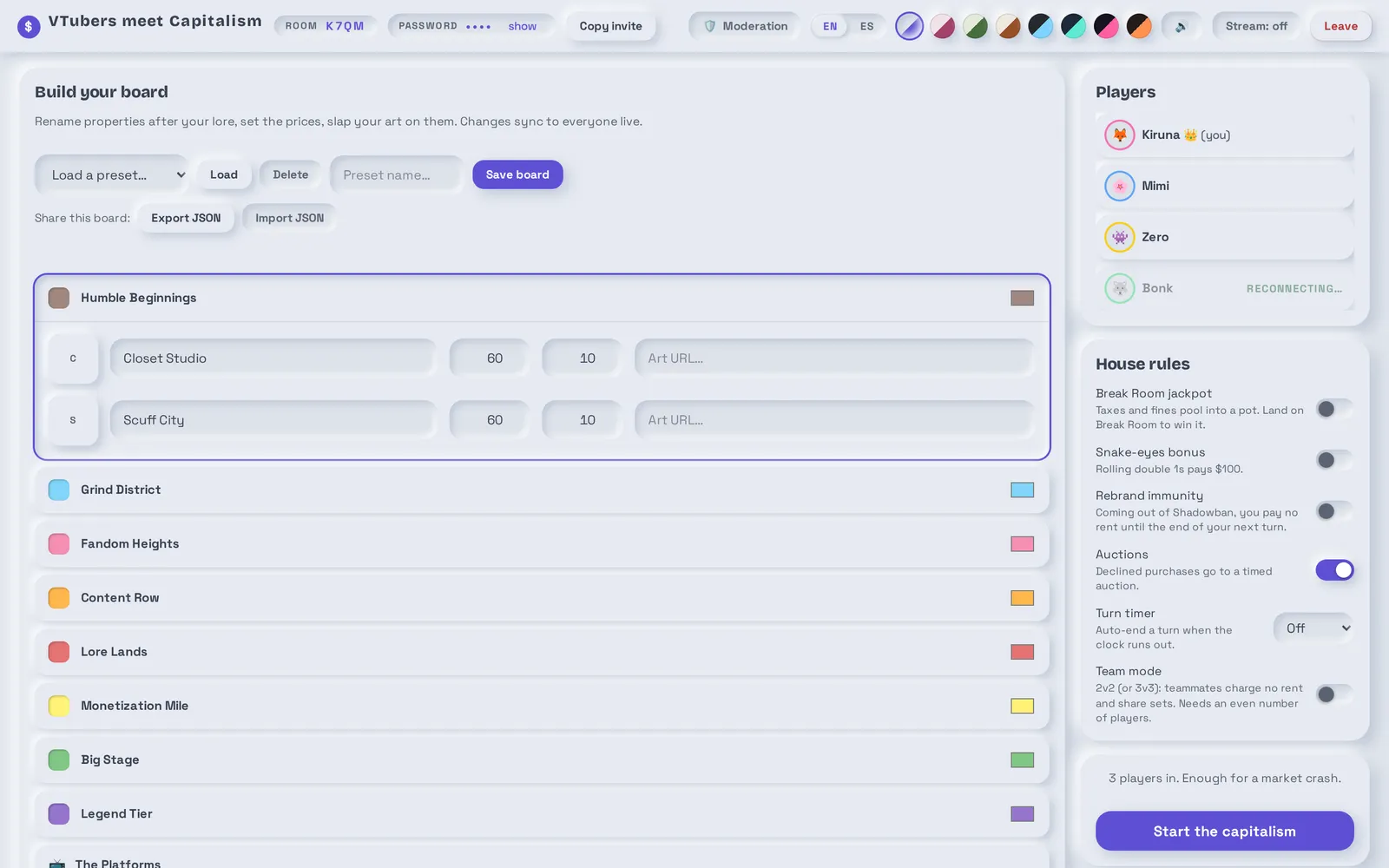The width and height of the screenshot is (1389, 868).
Task: Open Humble Beginnings color picker swatch
Action: coord(1023,298)
